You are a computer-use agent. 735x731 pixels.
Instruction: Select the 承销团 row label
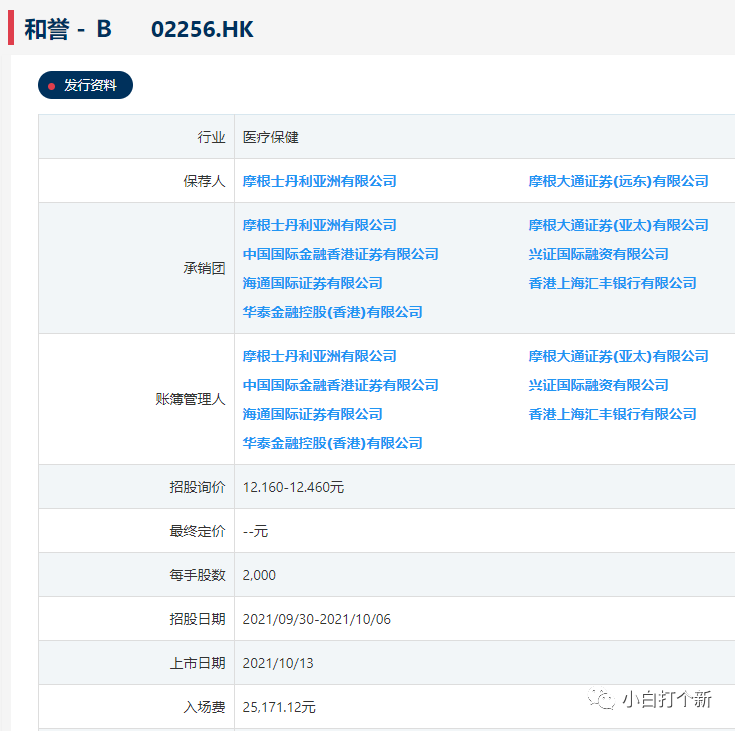click(204, 268)
